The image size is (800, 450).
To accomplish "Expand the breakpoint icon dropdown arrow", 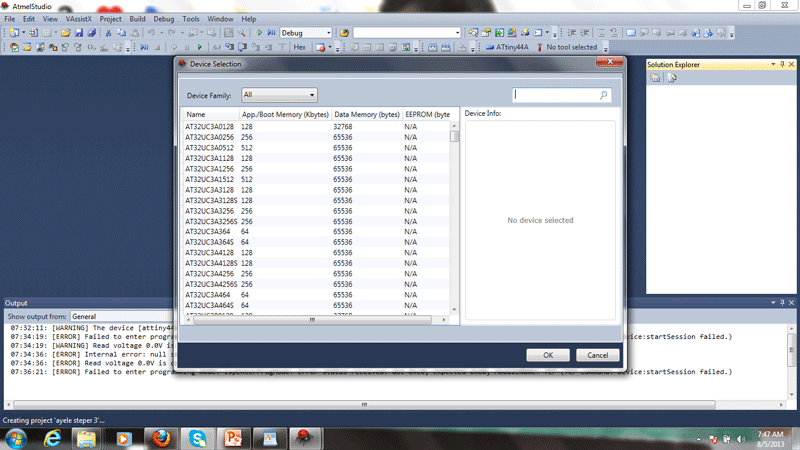I will 330,47.
